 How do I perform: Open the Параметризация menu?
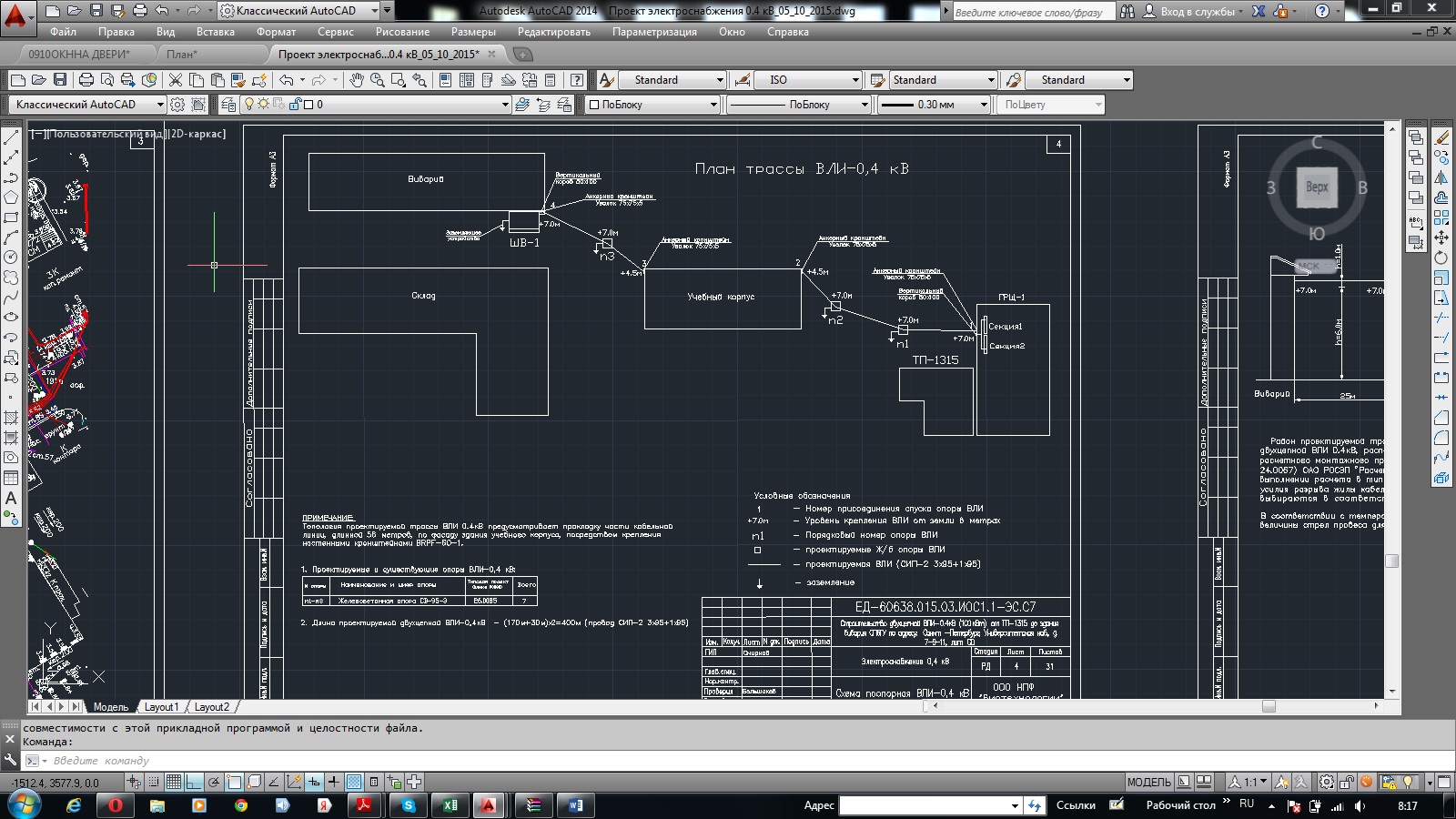pos(654,32)
